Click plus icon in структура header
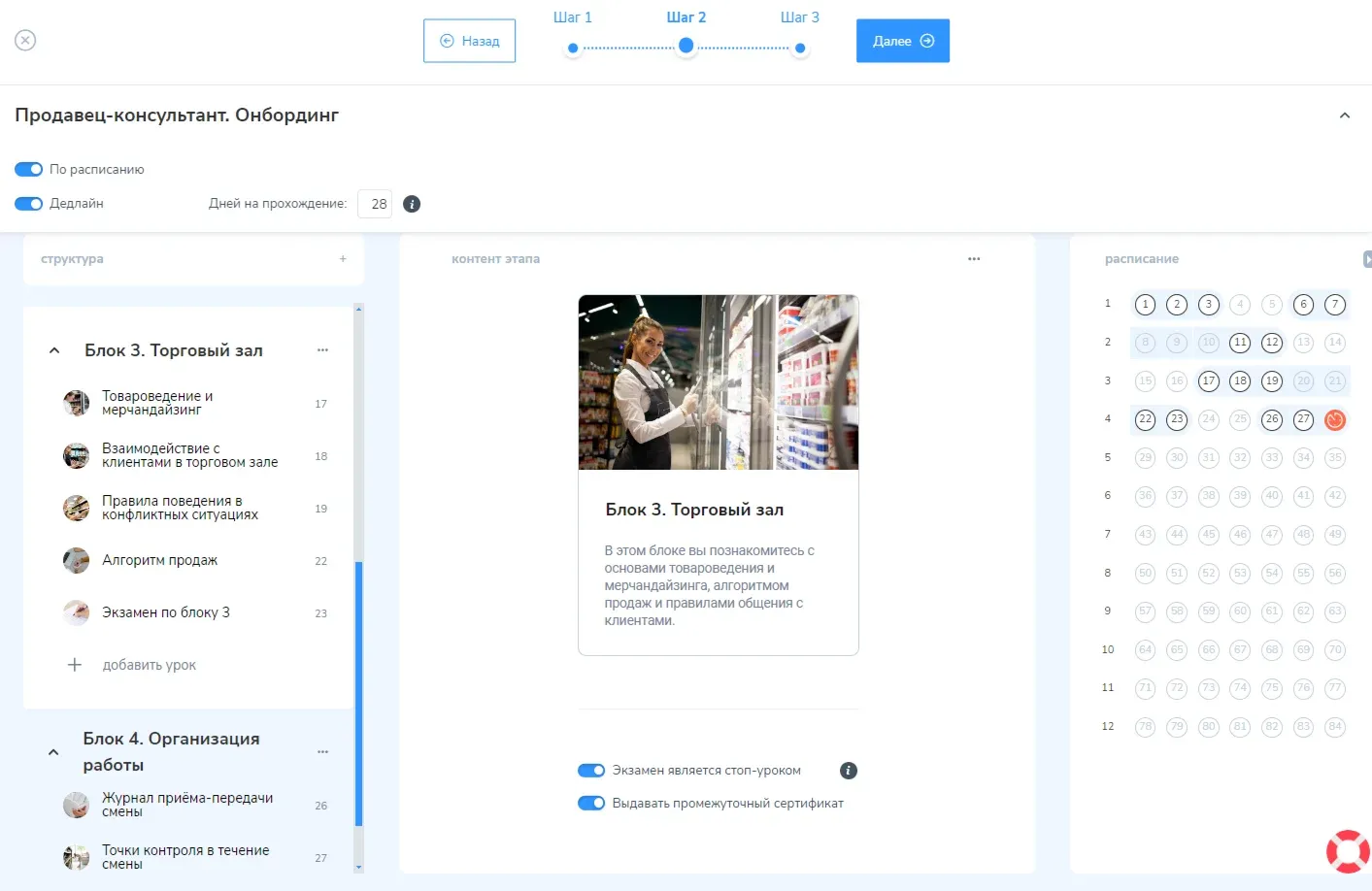Screen dimensions: 1372x891 click(343, 259)
